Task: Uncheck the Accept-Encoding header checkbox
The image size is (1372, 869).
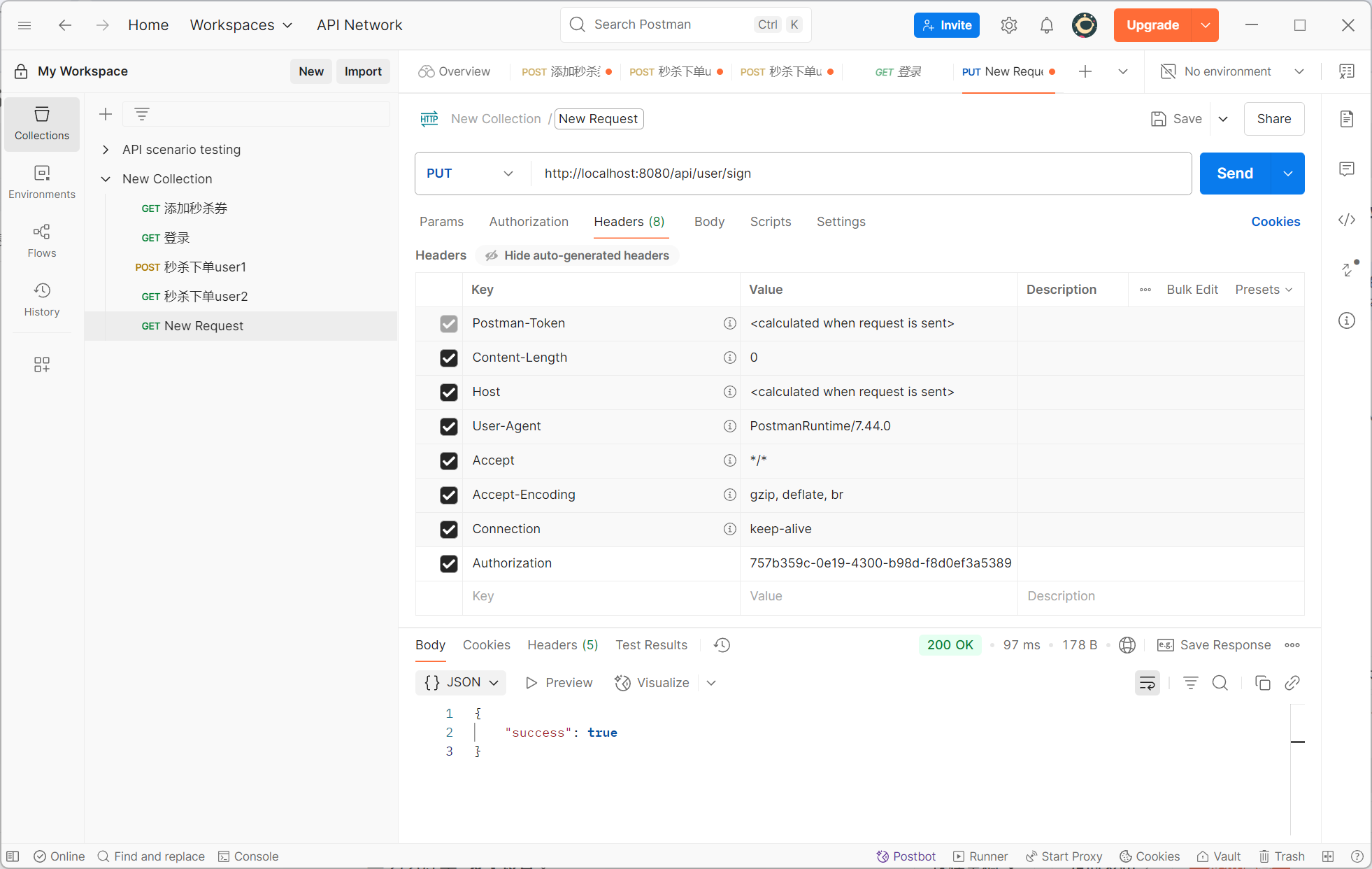Action: 449,495
